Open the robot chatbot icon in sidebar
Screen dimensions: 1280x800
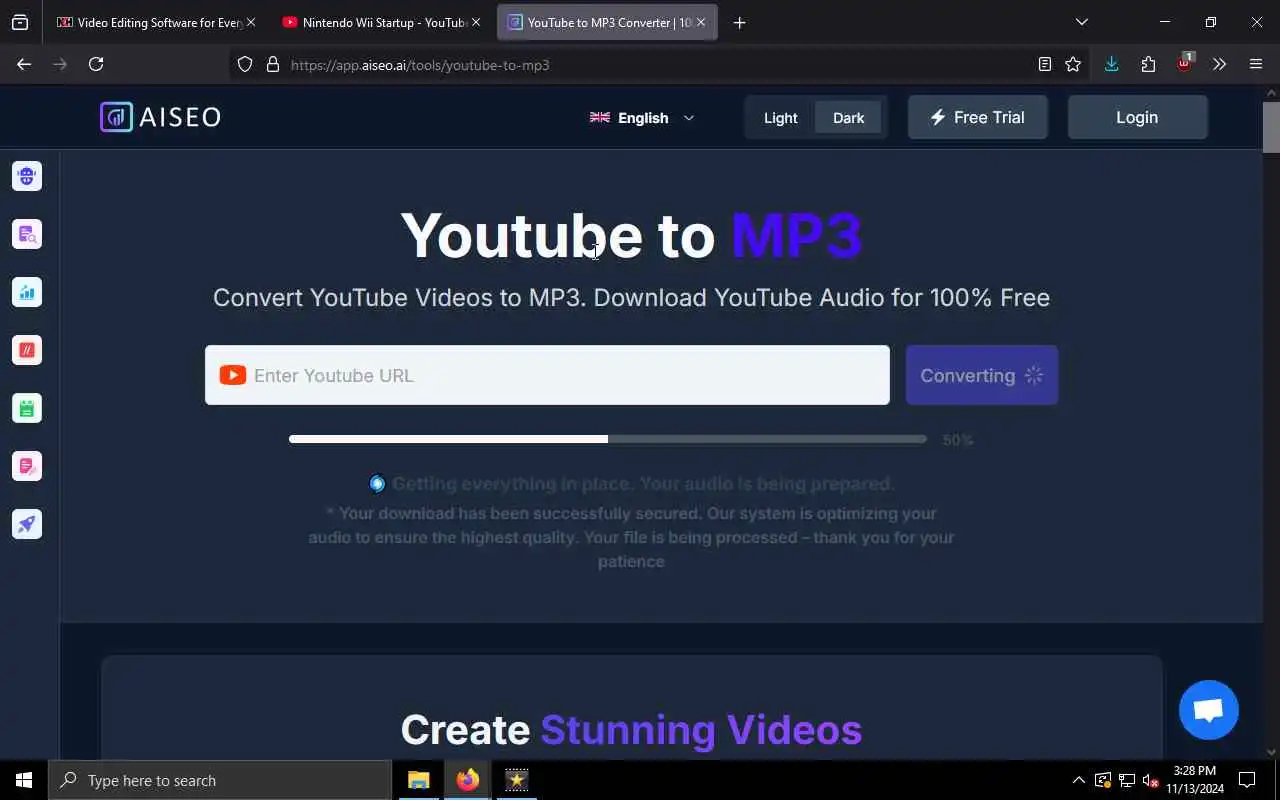pos(27,176)
